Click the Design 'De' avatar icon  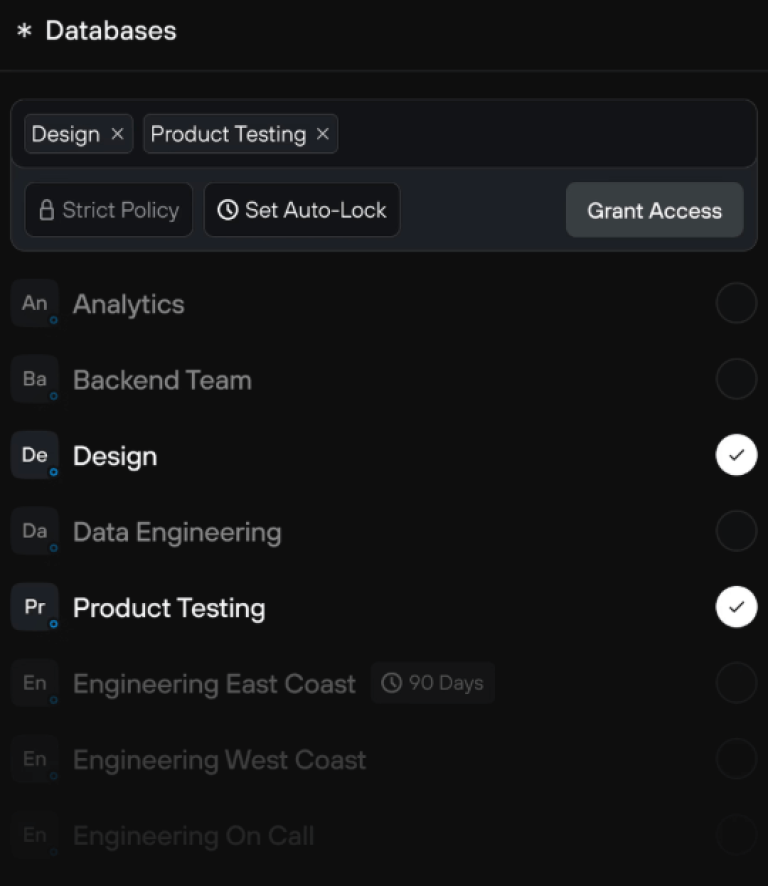point(35,456)
